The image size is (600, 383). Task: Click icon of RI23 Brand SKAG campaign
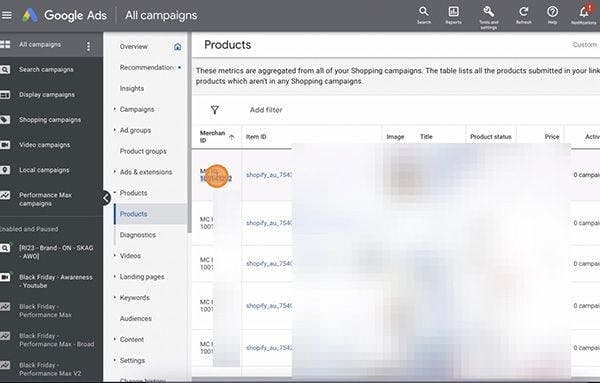(x=5, y=248)
